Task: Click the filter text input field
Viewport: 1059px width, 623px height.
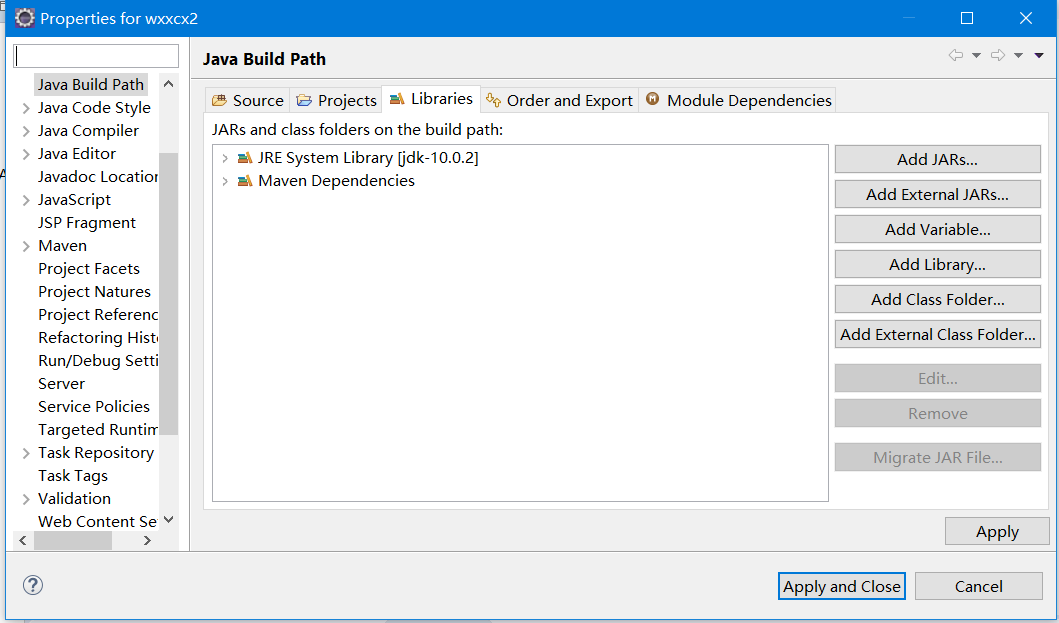Action: tap(96, 56)
